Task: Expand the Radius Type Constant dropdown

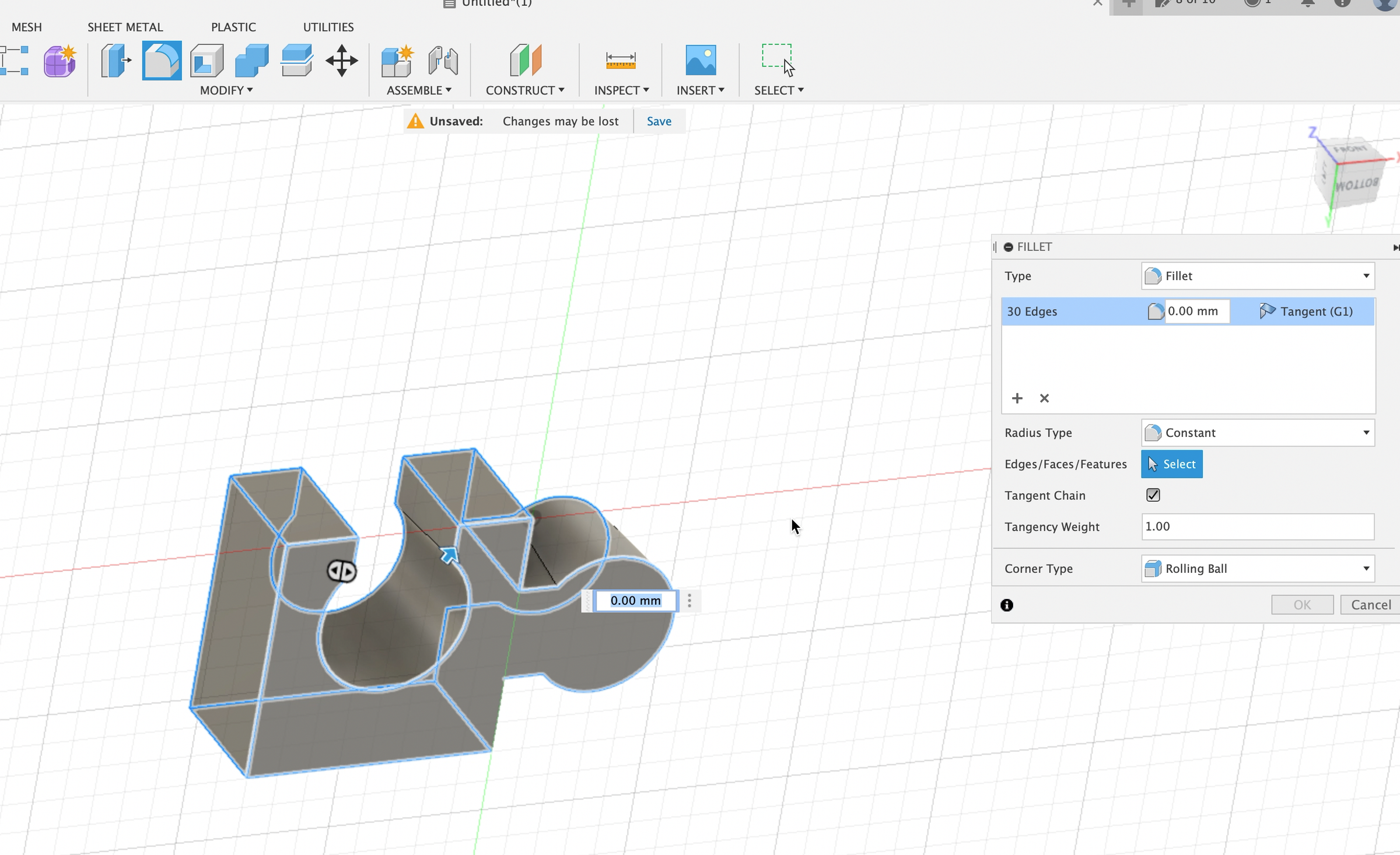Action: pyautogui.click(x=1258, y=433)
